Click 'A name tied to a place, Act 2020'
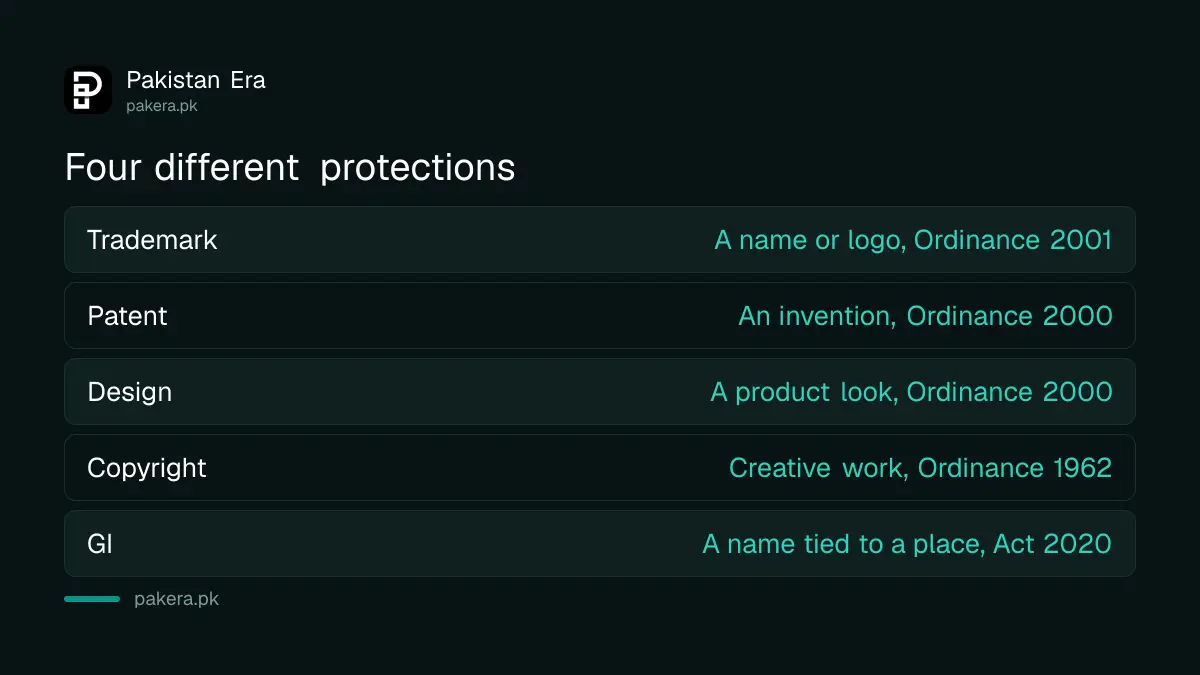Screen dimensions: 1200x675 907,544
